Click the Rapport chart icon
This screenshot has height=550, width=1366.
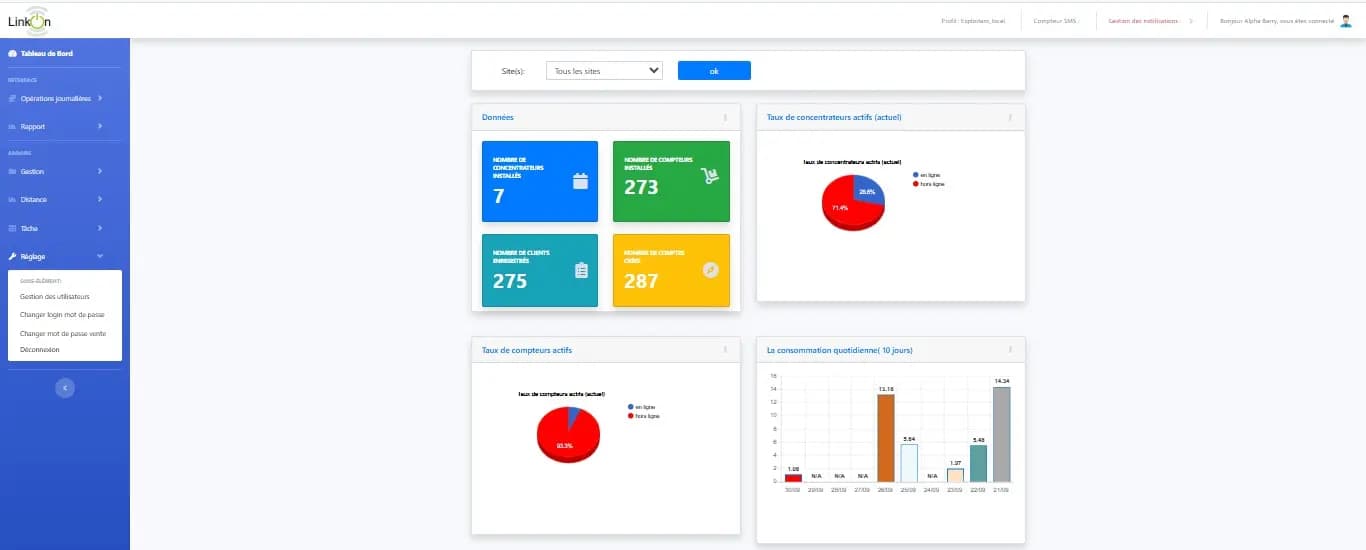(x=12, y=127)
